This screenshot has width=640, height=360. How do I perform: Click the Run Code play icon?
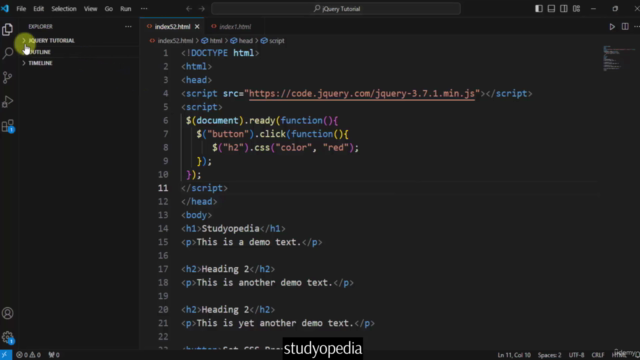(x=612, y=27)
